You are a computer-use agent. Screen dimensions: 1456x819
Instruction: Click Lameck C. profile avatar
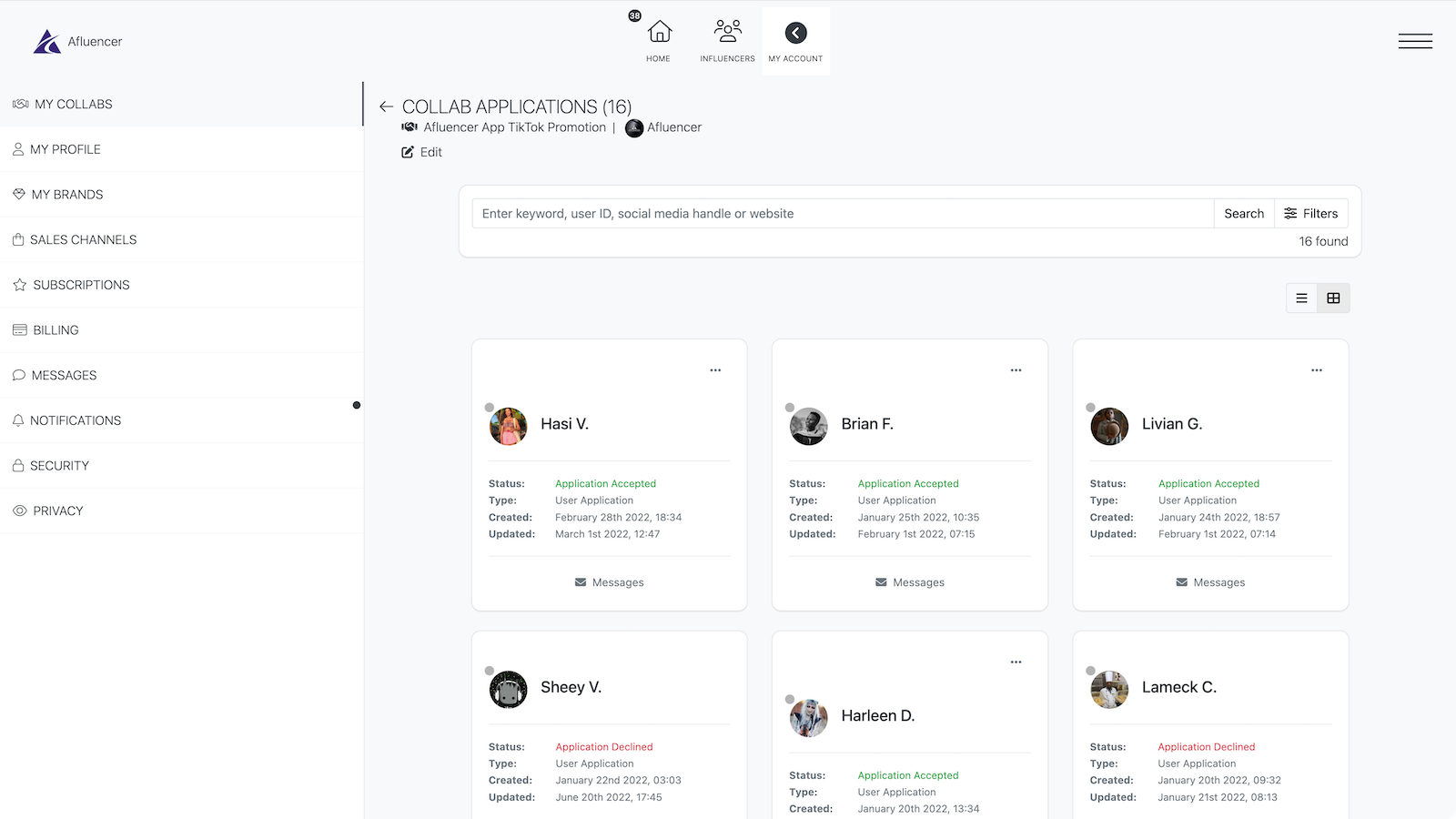click(1109, 690)
